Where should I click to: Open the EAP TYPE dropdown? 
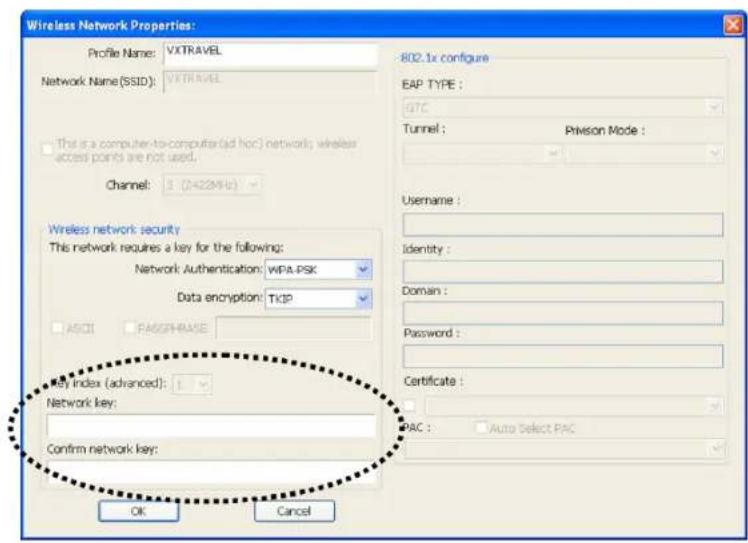point(561,105)
